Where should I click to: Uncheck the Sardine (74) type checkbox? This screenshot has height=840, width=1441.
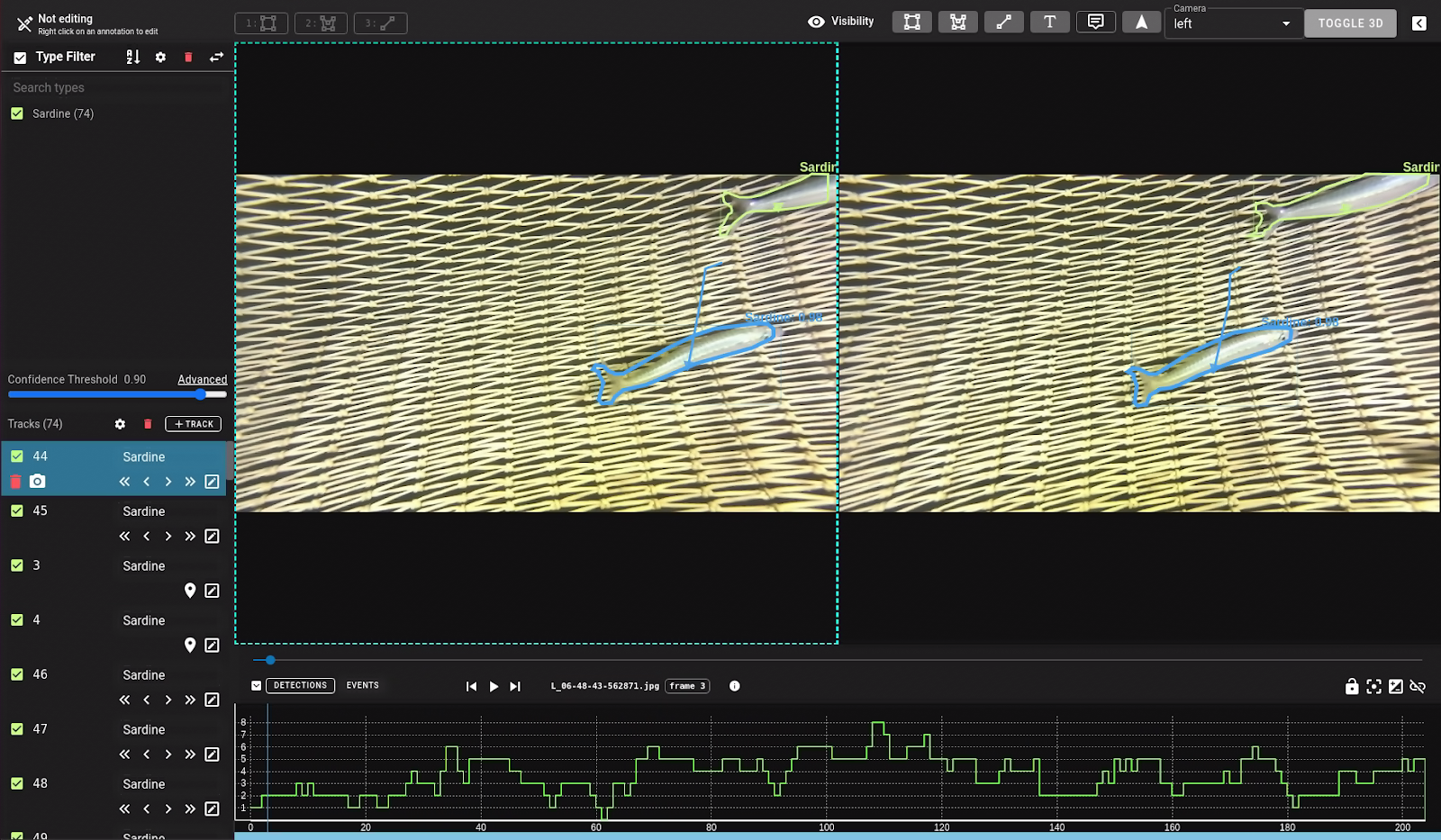coord(17,113)
